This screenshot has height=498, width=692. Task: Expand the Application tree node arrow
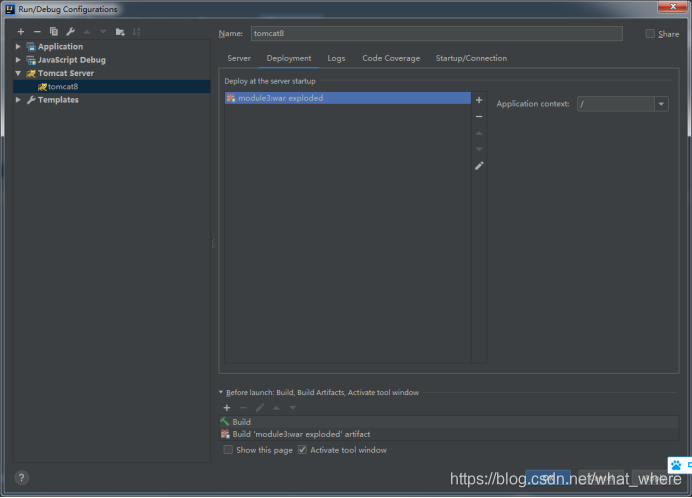(18, 46)
